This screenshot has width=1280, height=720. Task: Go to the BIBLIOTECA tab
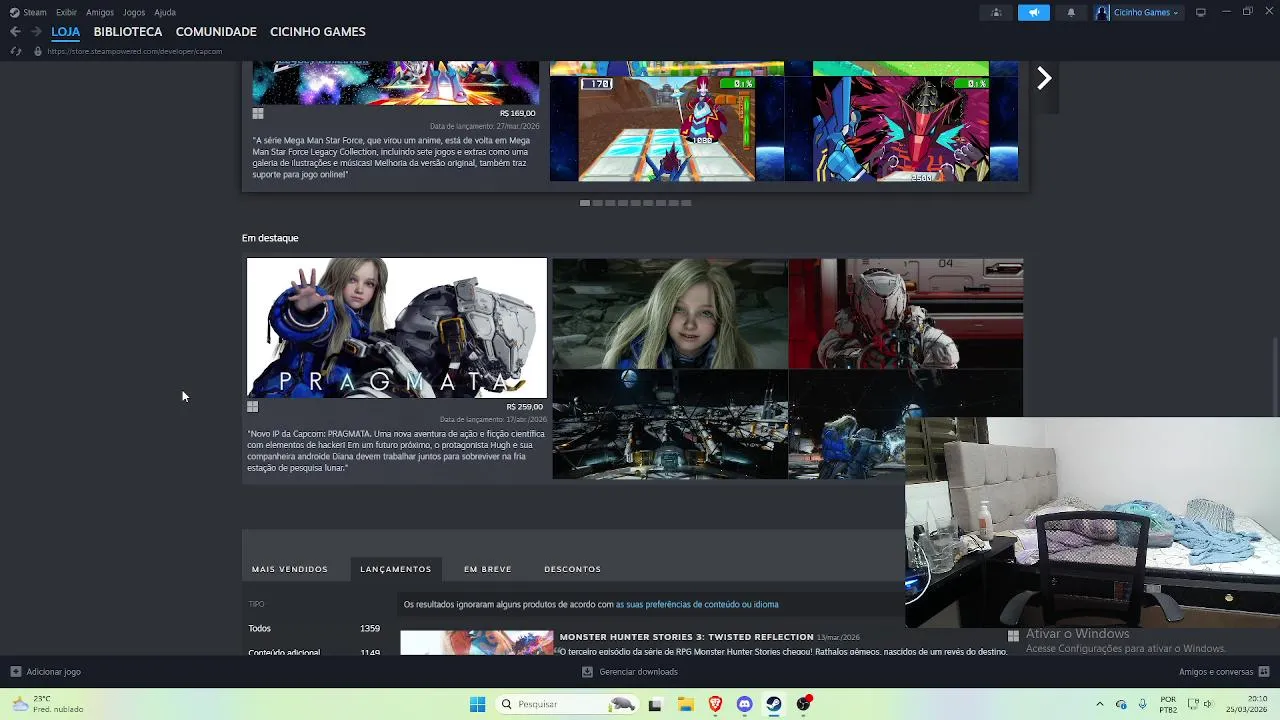pyautogui.click(x=128, y=32)
